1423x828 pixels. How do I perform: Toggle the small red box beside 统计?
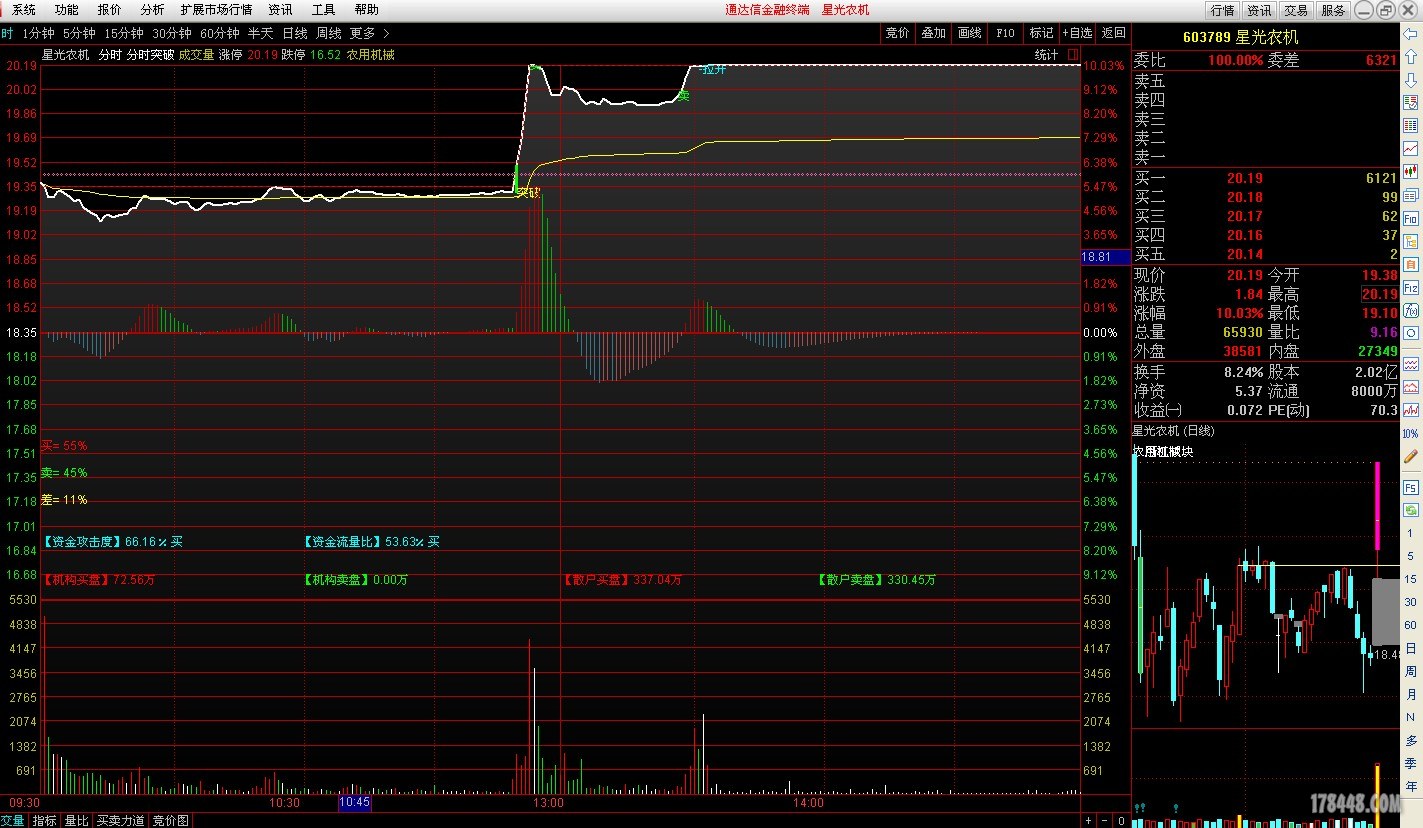[1073, 55]
